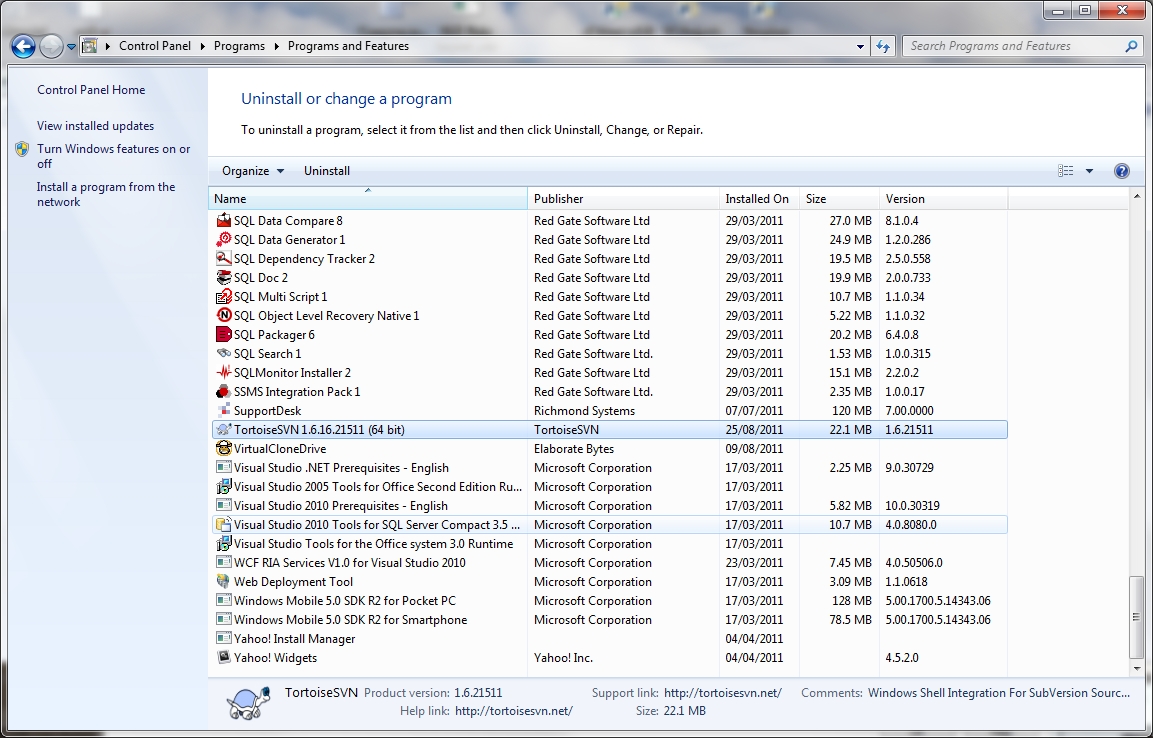Click the Programs and Features breadcrumb
1153x738 pixels.
click(x=348, y=46)
